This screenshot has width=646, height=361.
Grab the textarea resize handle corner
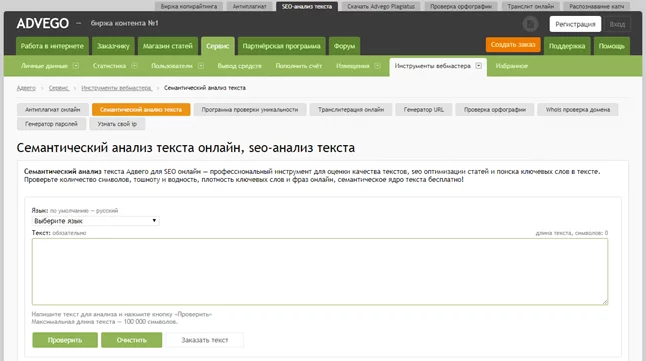[605, 302]
